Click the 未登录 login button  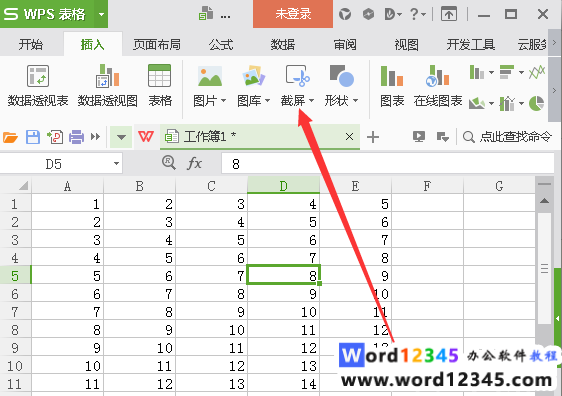(293, 14)
